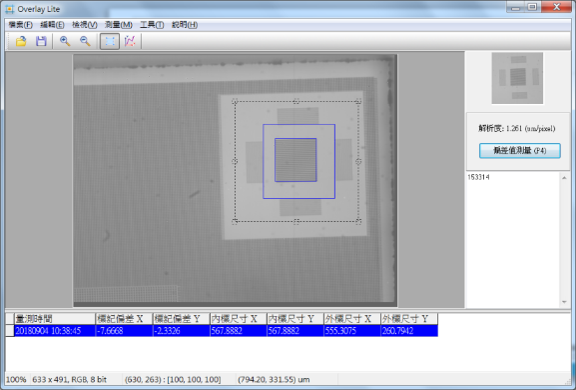Open the 測量(M) menu
The width and height of the screenshot is (576, 390).
(118, 25)
